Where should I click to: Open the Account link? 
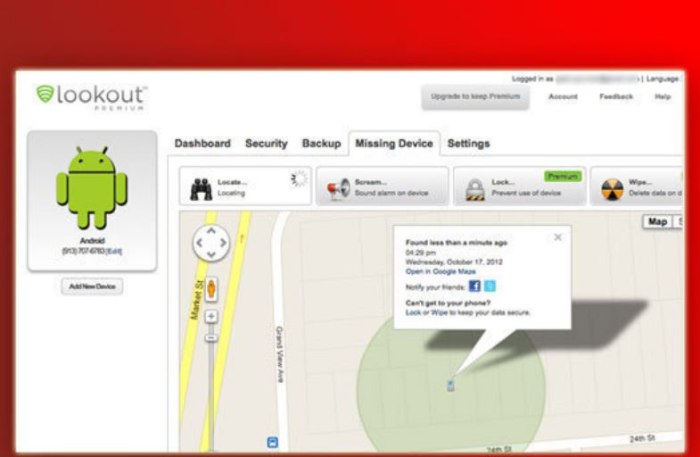point(563,96)
